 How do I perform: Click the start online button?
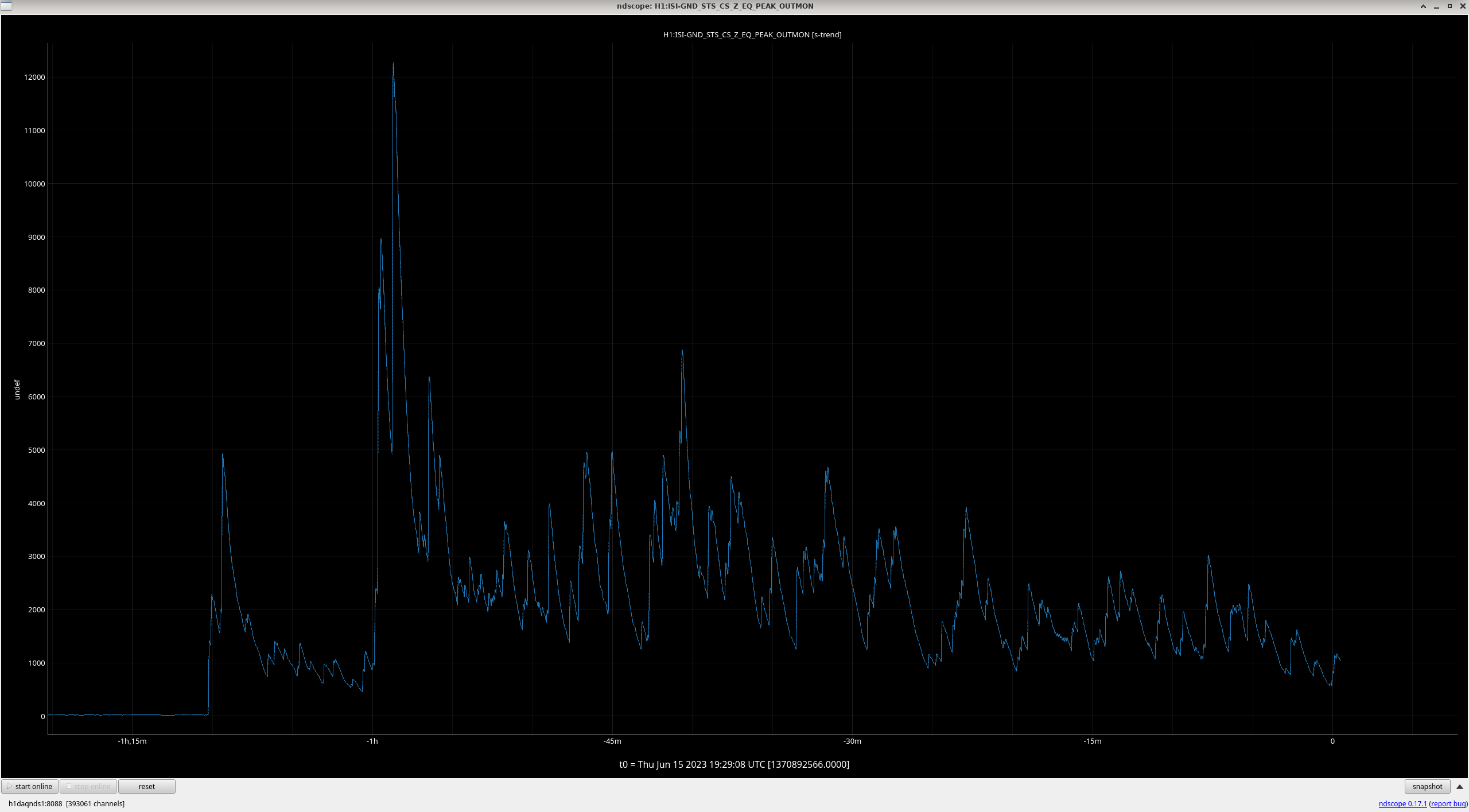coord(30,786)
